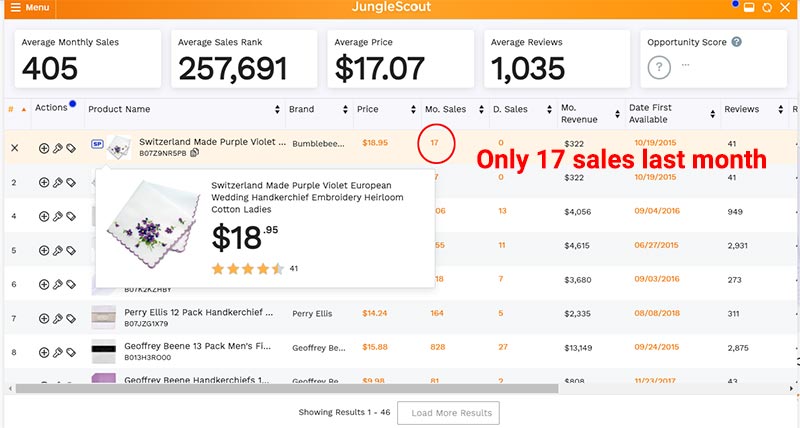The image size is (800, 428).
Task: Click the Average Monthly Sales card
Action: click(88, 59)
